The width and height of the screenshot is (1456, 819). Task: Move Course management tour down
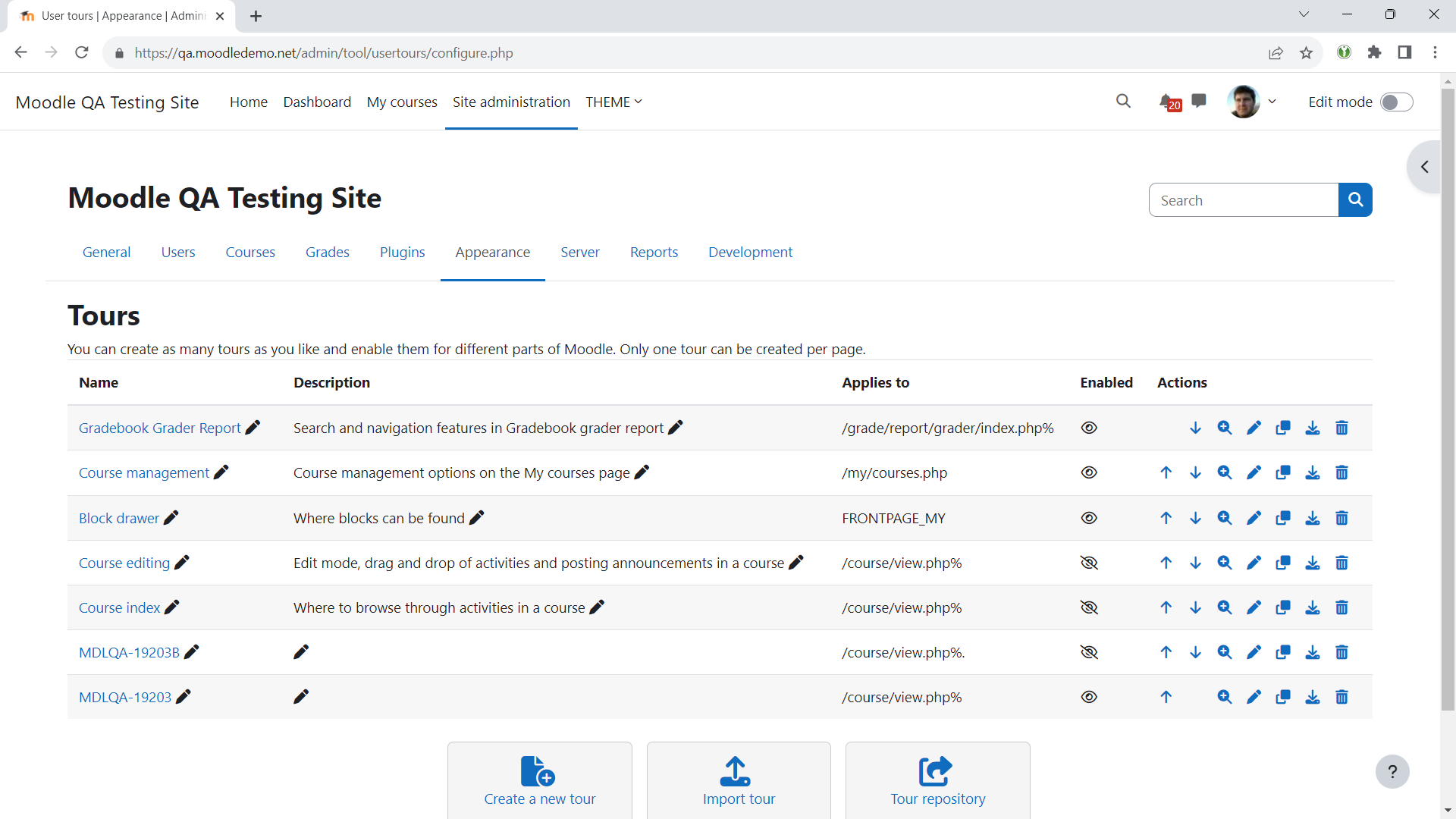click(x=1195, y=473)
